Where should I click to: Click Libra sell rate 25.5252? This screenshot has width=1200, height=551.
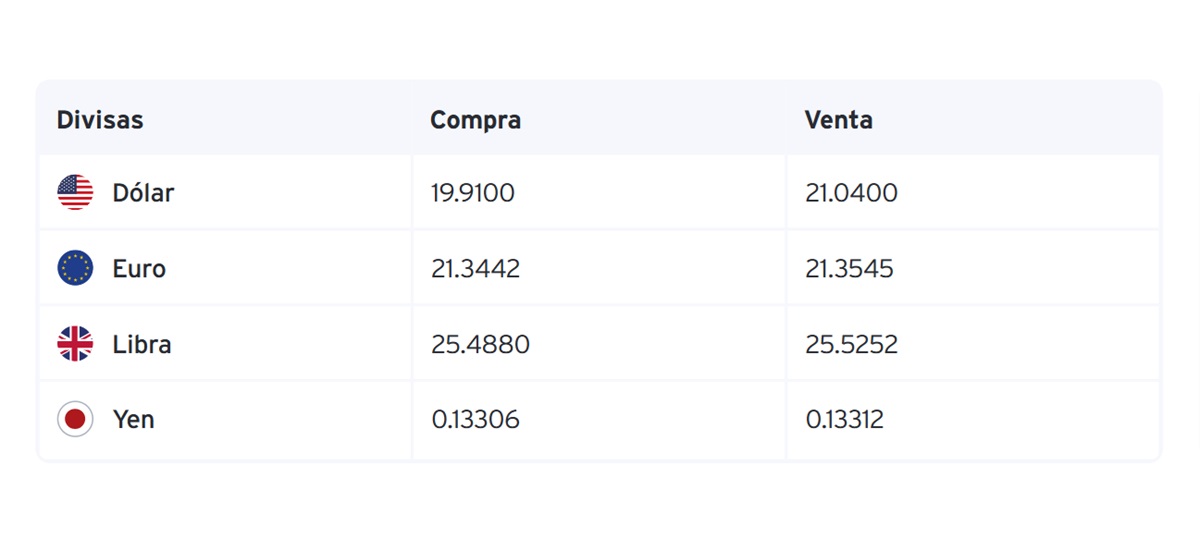click(852, 345)
